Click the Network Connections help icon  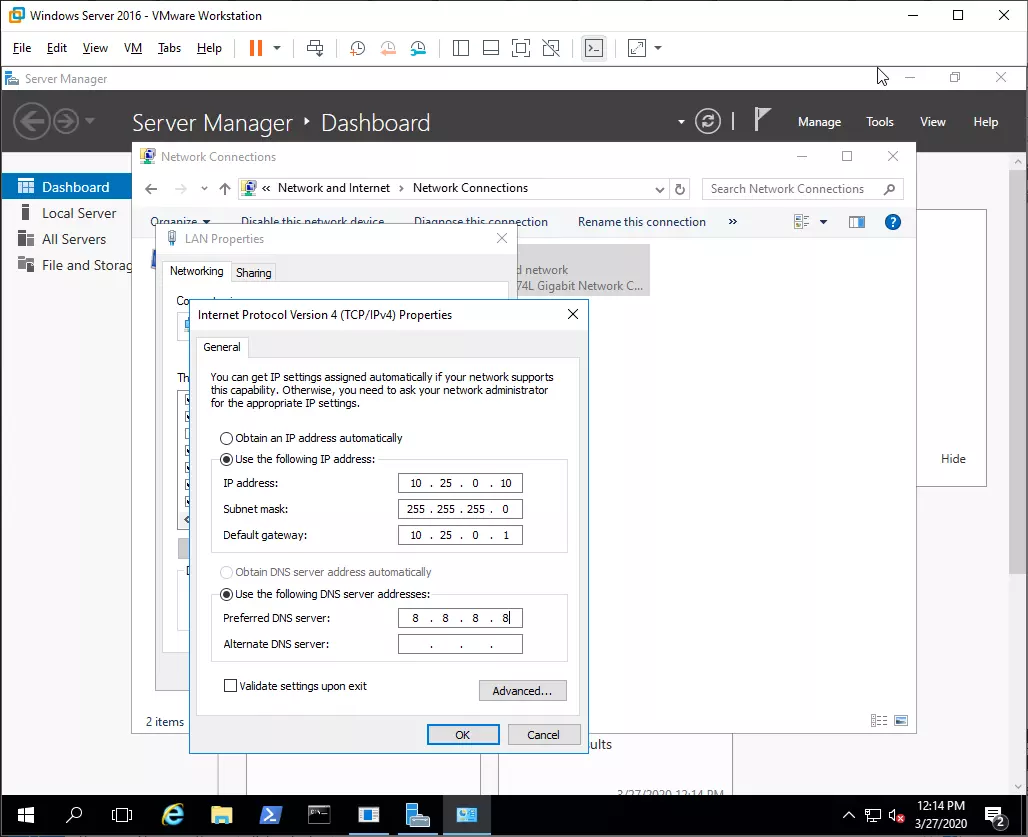894,222
